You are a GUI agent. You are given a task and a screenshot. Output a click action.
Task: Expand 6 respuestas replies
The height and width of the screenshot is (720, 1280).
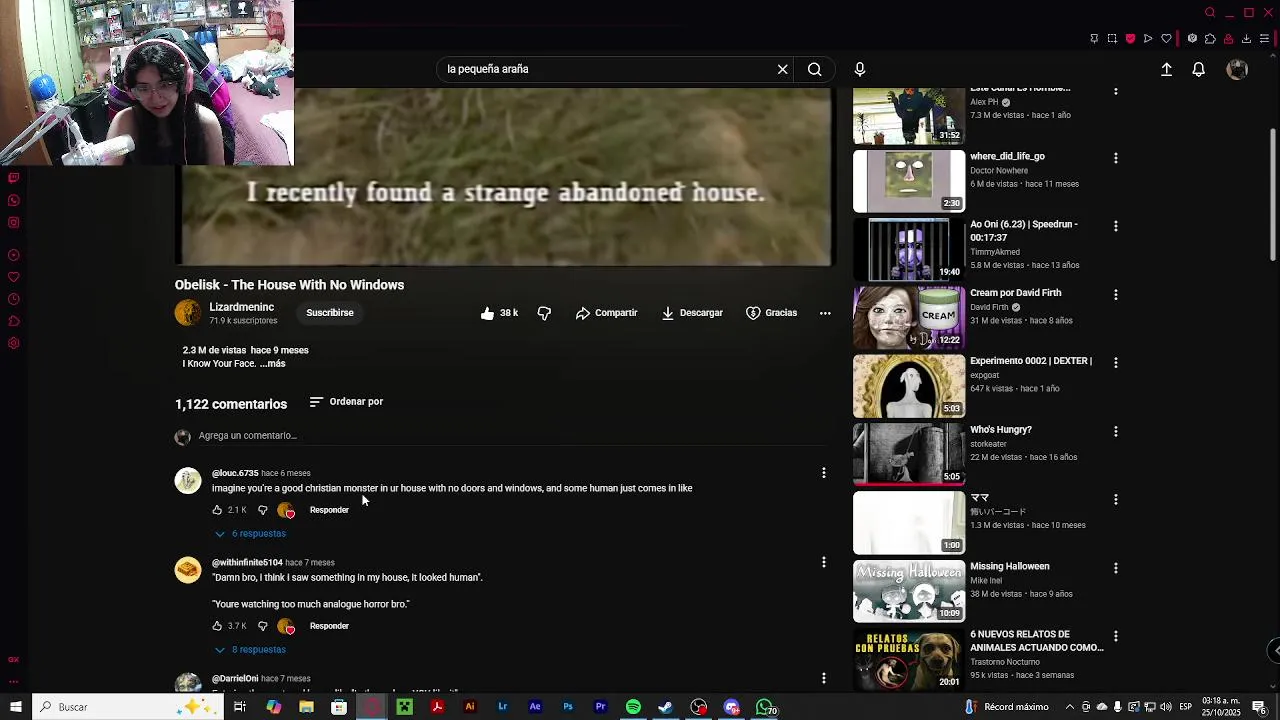[x=250, y=534]
